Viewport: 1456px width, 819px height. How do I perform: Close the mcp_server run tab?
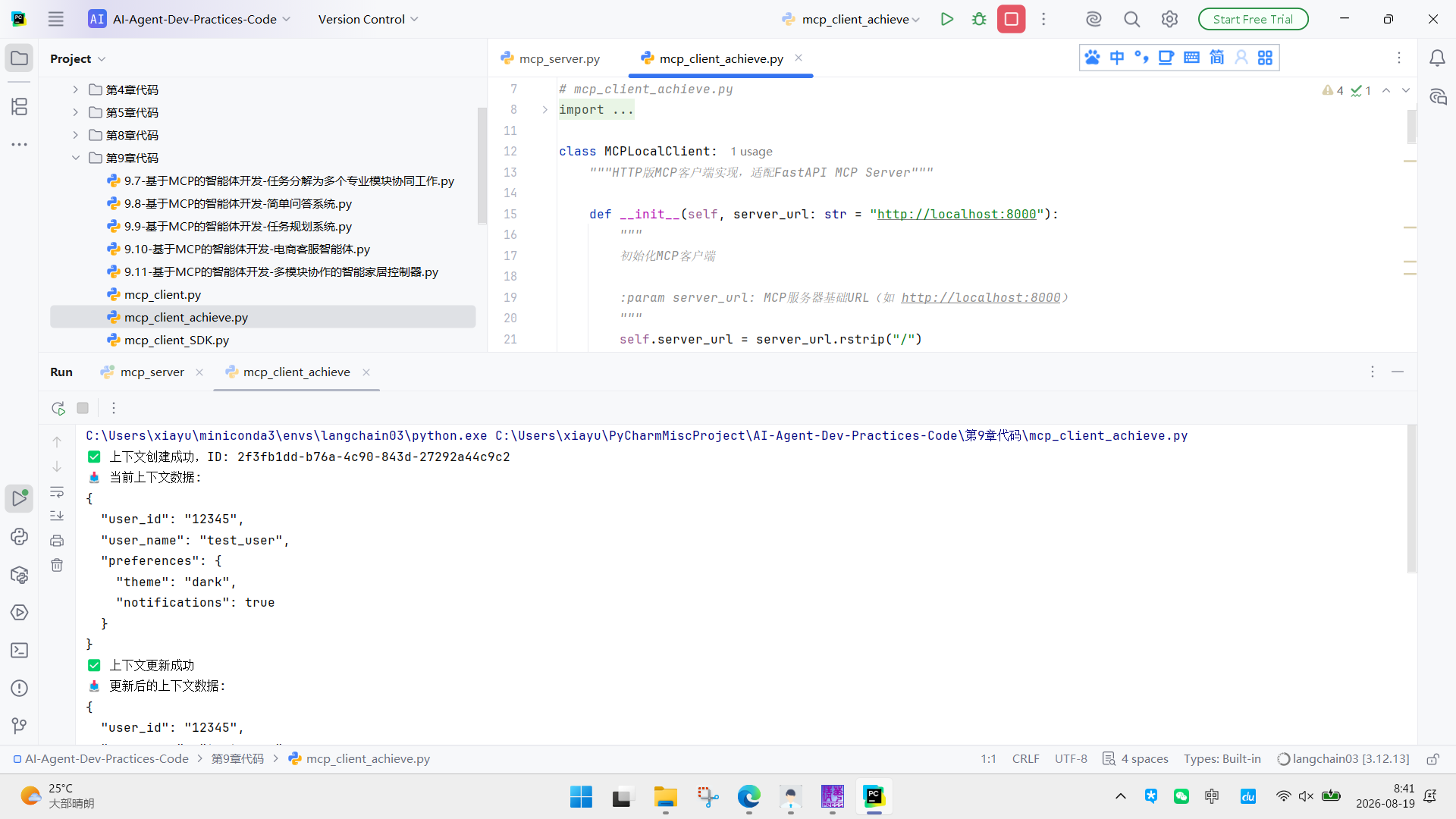[199, 372]
